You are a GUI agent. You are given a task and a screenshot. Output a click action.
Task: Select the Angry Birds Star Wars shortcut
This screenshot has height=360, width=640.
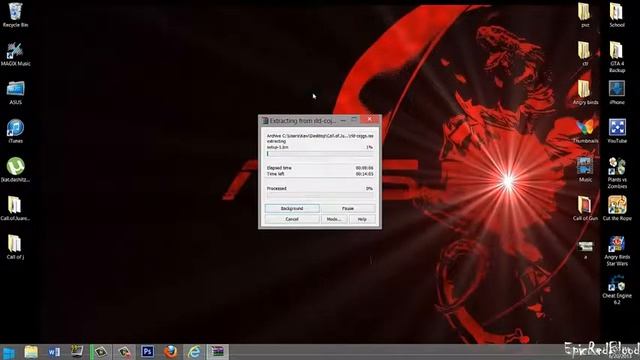(x=617, y=251)
